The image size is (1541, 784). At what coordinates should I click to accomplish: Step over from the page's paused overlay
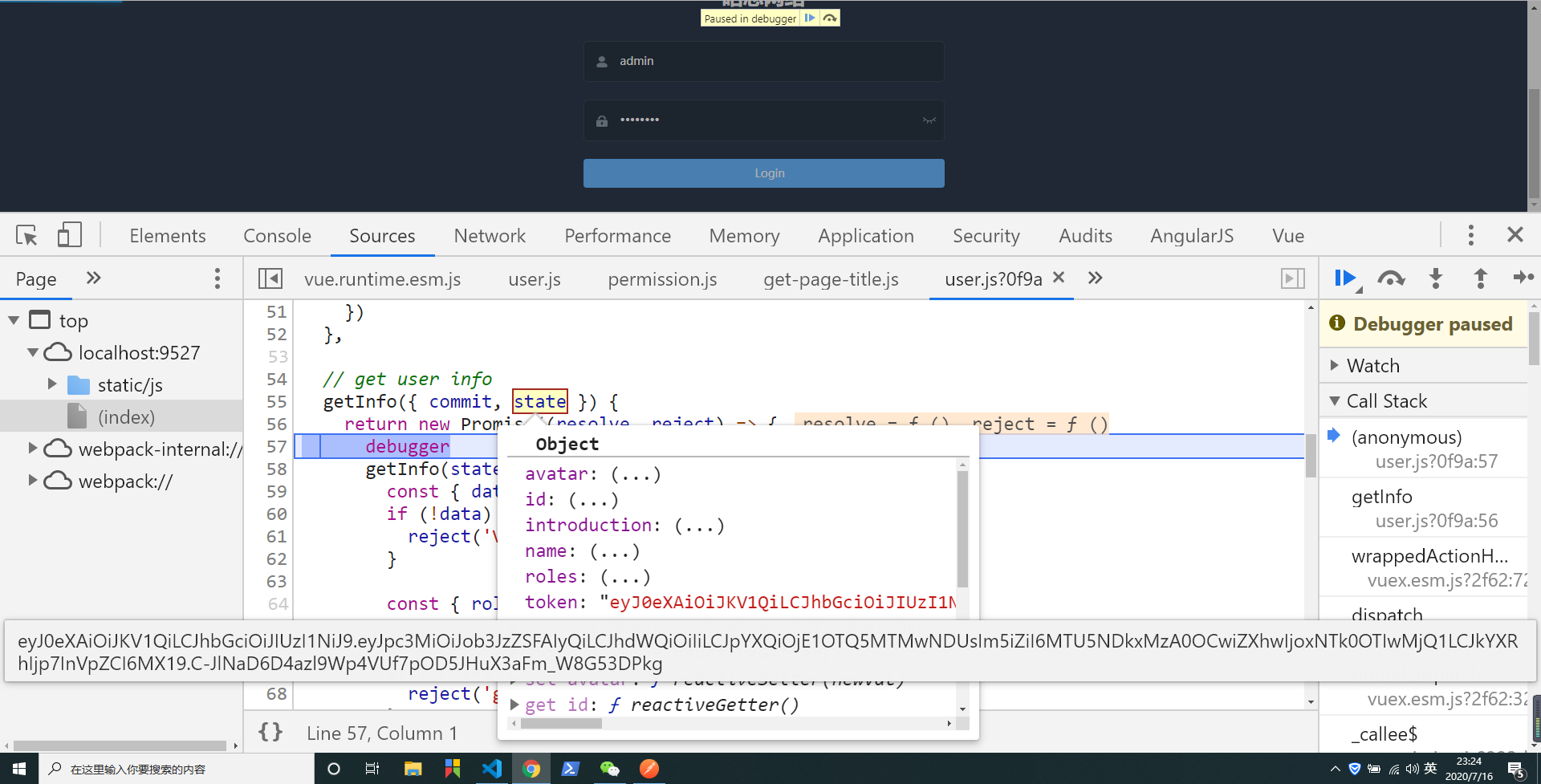click(x=830, y=18)
